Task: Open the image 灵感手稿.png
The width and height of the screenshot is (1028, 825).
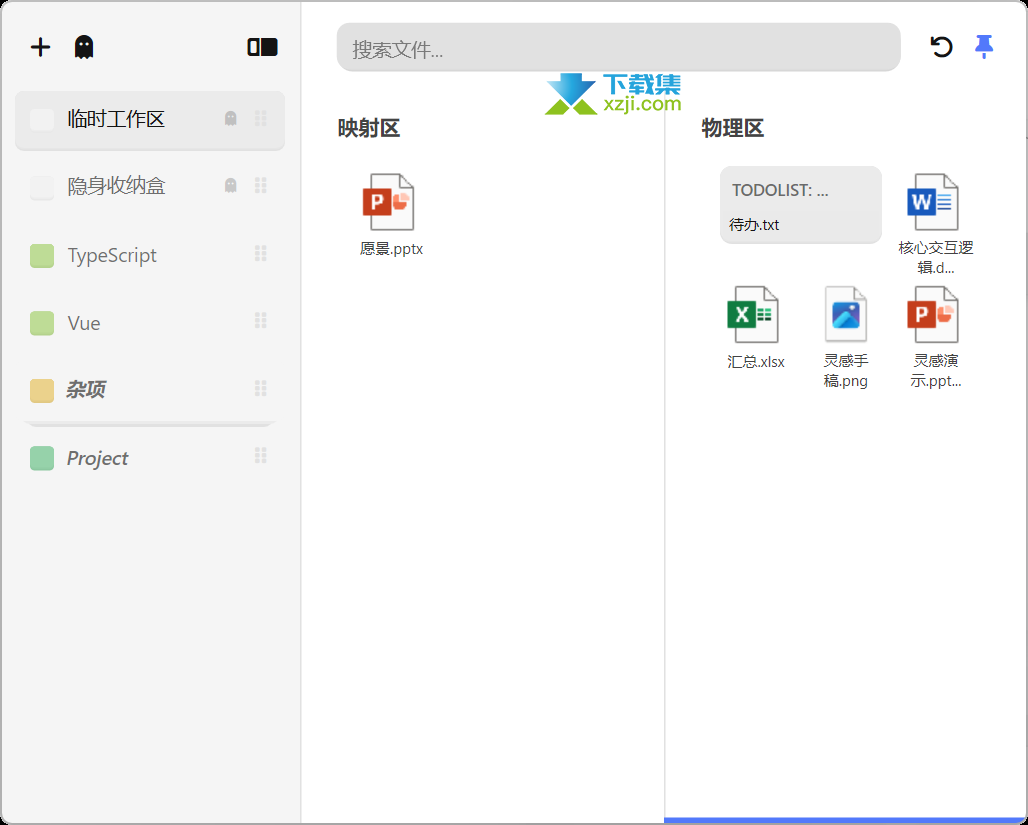Action: 845,312
